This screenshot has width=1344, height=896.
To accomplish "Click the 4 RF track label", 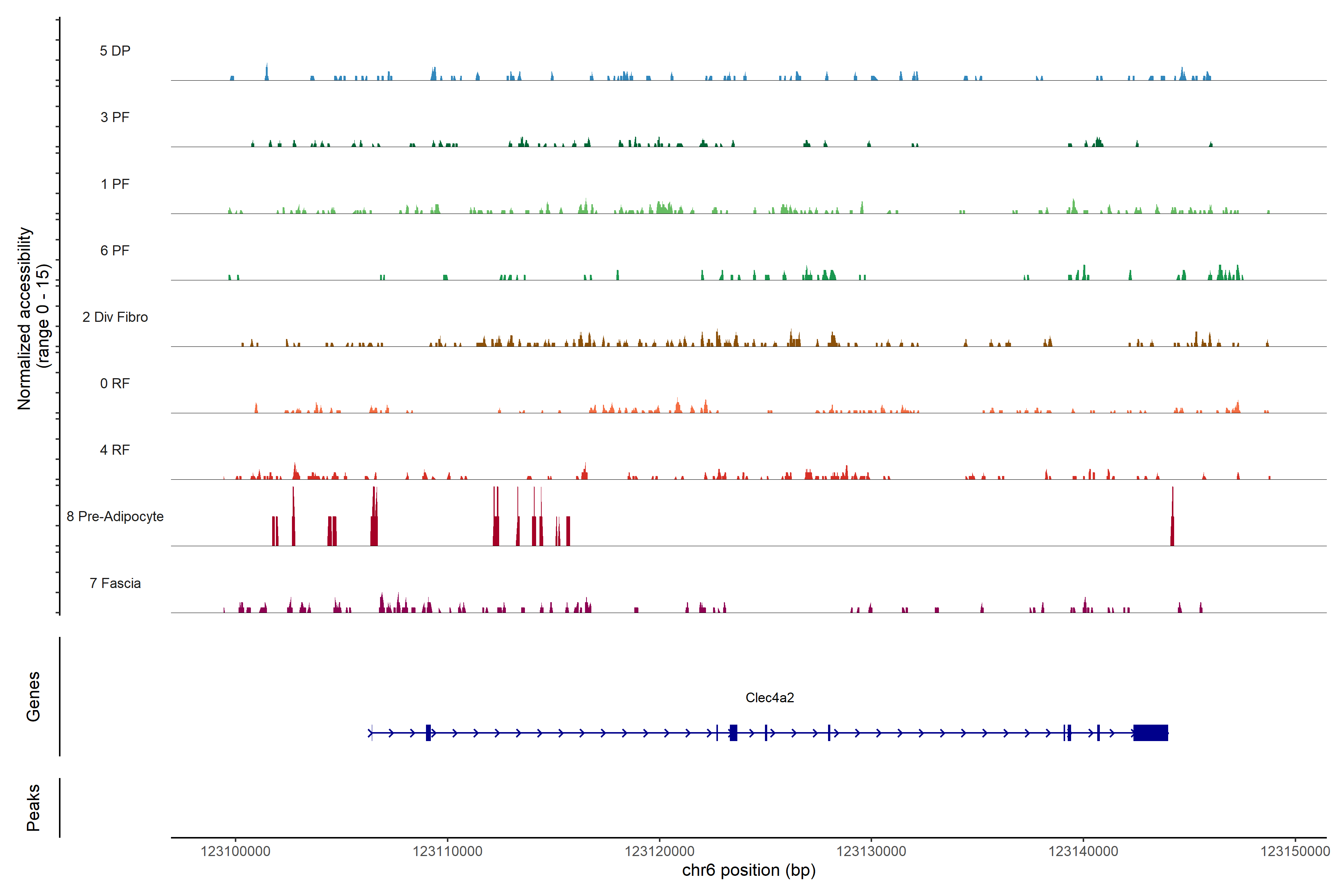I will click(115, 450).
